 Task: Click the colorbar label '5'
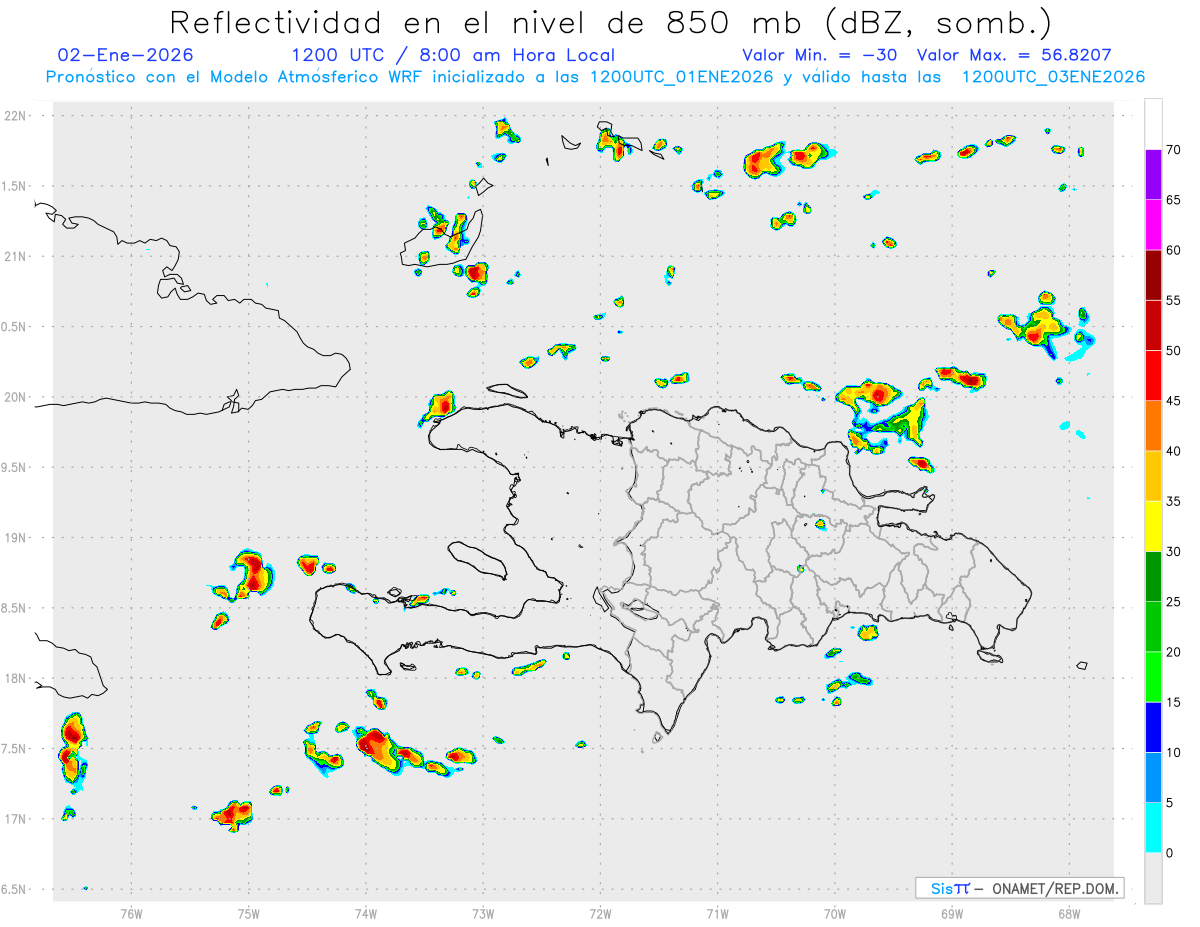coord(1169,803)
